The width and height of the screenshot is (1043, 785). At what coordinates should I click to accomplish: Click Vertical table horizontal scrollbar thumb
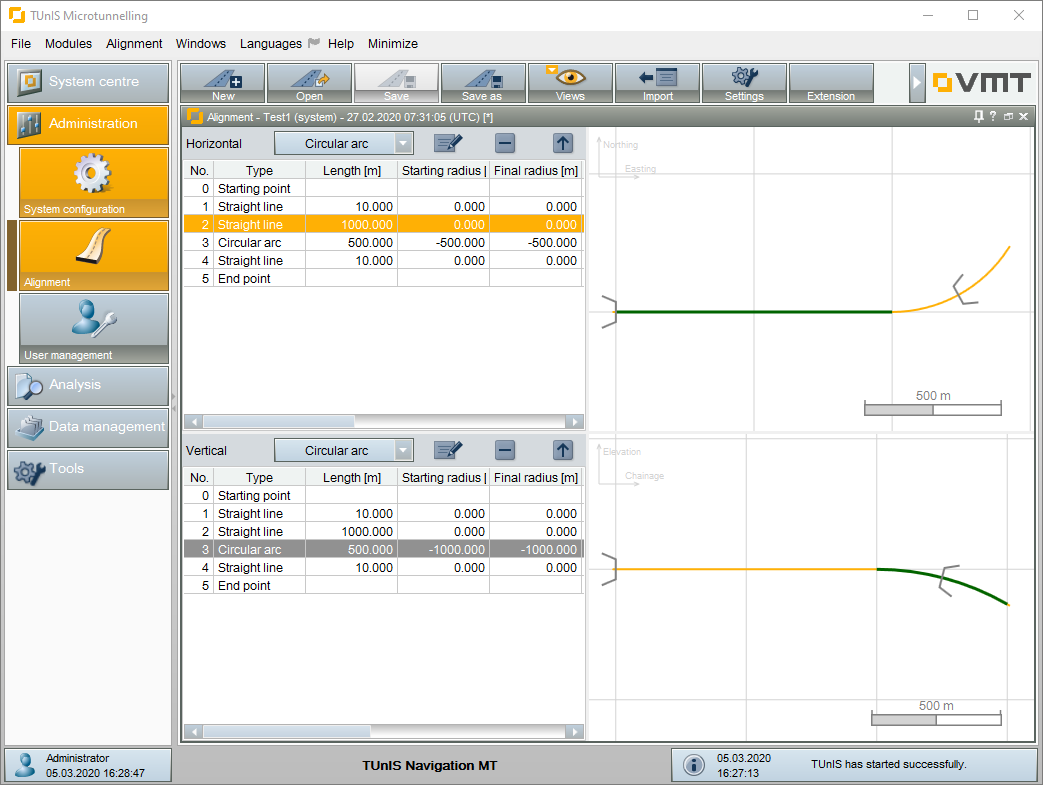tap(287, 732)
